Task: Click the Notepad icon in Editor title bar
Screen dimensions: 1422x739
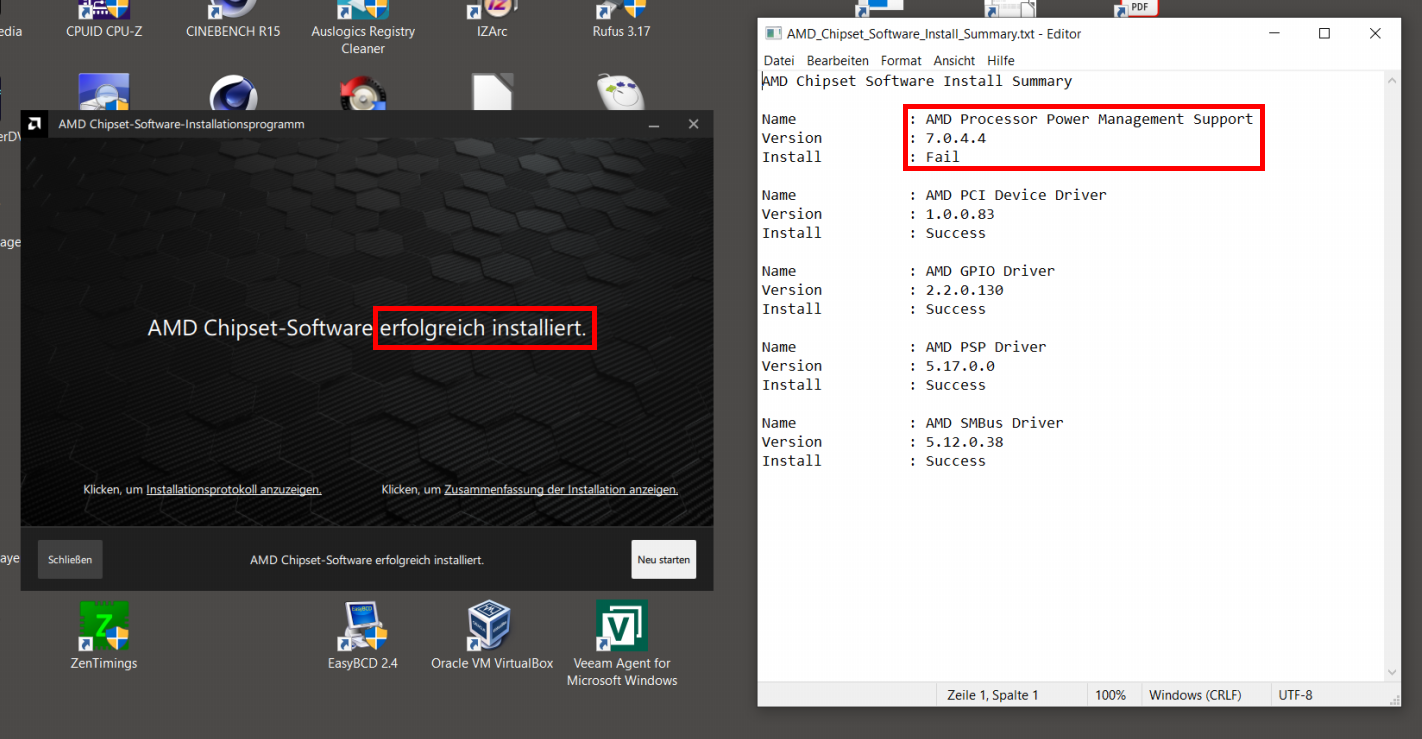Action: point(773,33)
